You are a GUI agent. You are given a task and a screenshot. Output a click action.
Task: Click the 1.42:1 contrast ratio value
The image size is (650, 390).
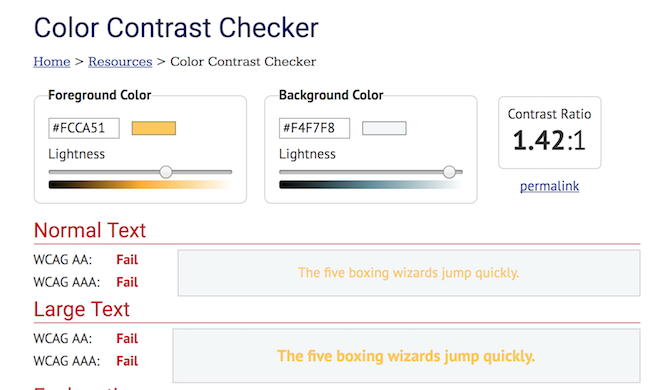click(549, 140)
